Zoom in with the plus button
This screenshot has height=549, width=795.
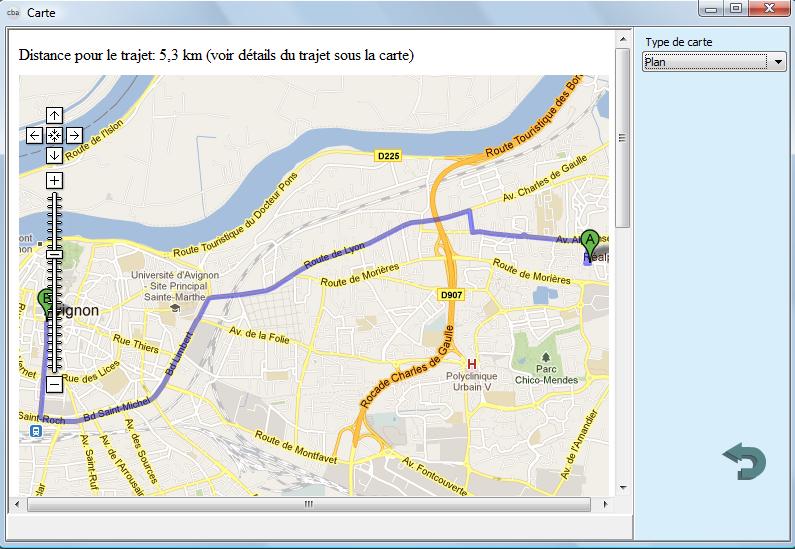(54, 180)
